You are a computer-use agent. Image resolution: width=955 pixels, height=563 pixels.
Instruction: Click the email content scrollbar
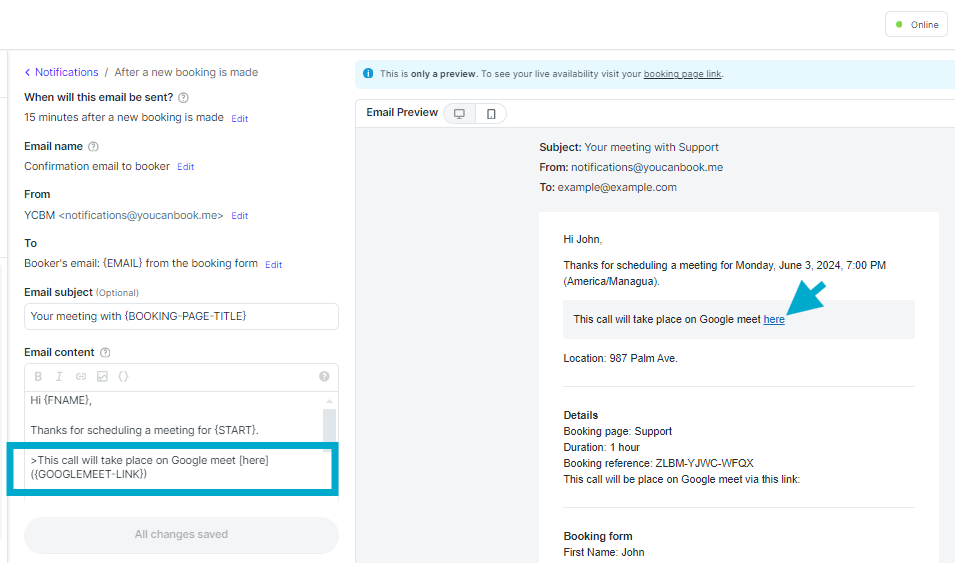(x=329, y=425)
